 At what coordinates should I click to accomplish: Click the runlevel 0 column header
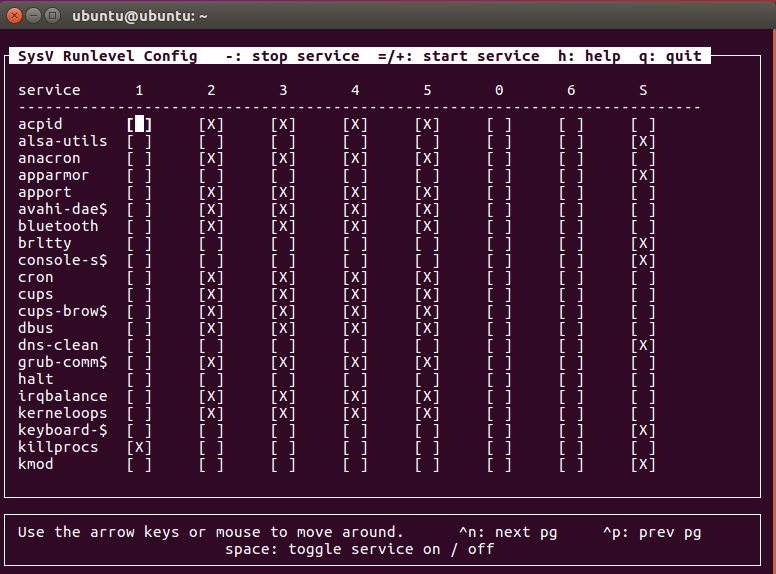tap(499, 91)
